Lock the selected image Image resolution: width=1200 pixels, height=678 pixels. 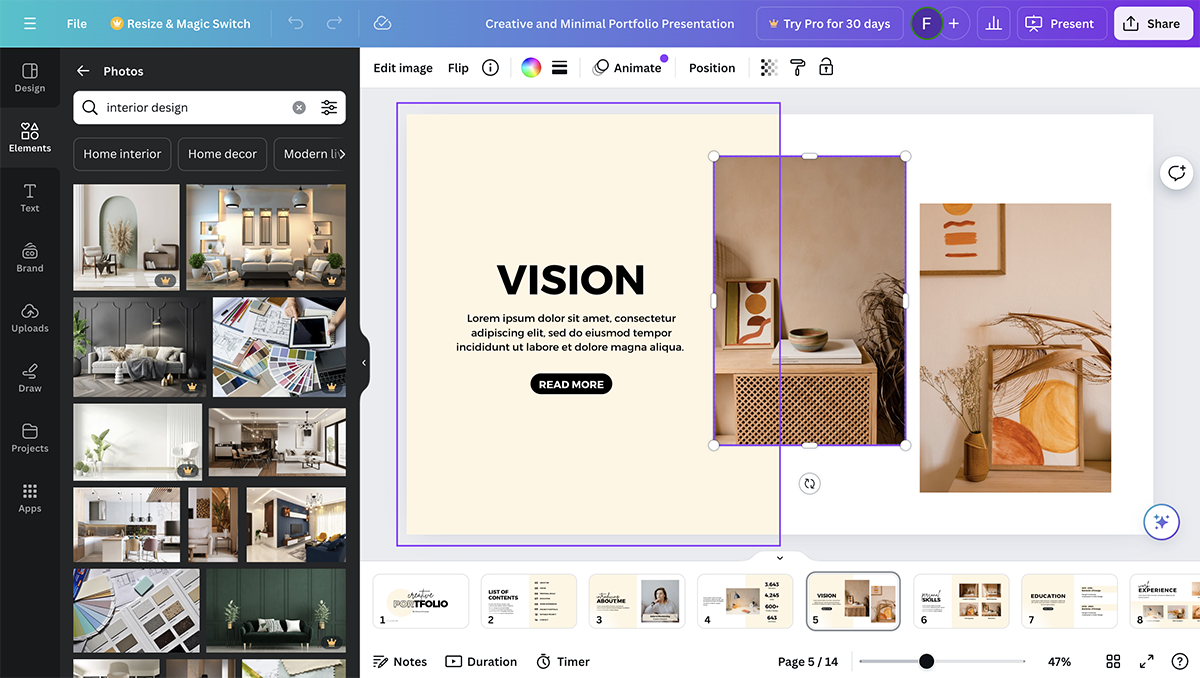[825, 67]
